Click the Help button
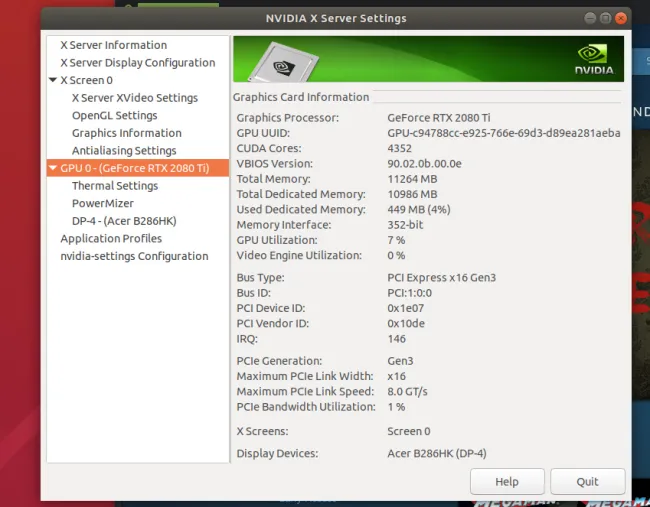This screenshot has height=507, width=650. click(x=507, y=481)
